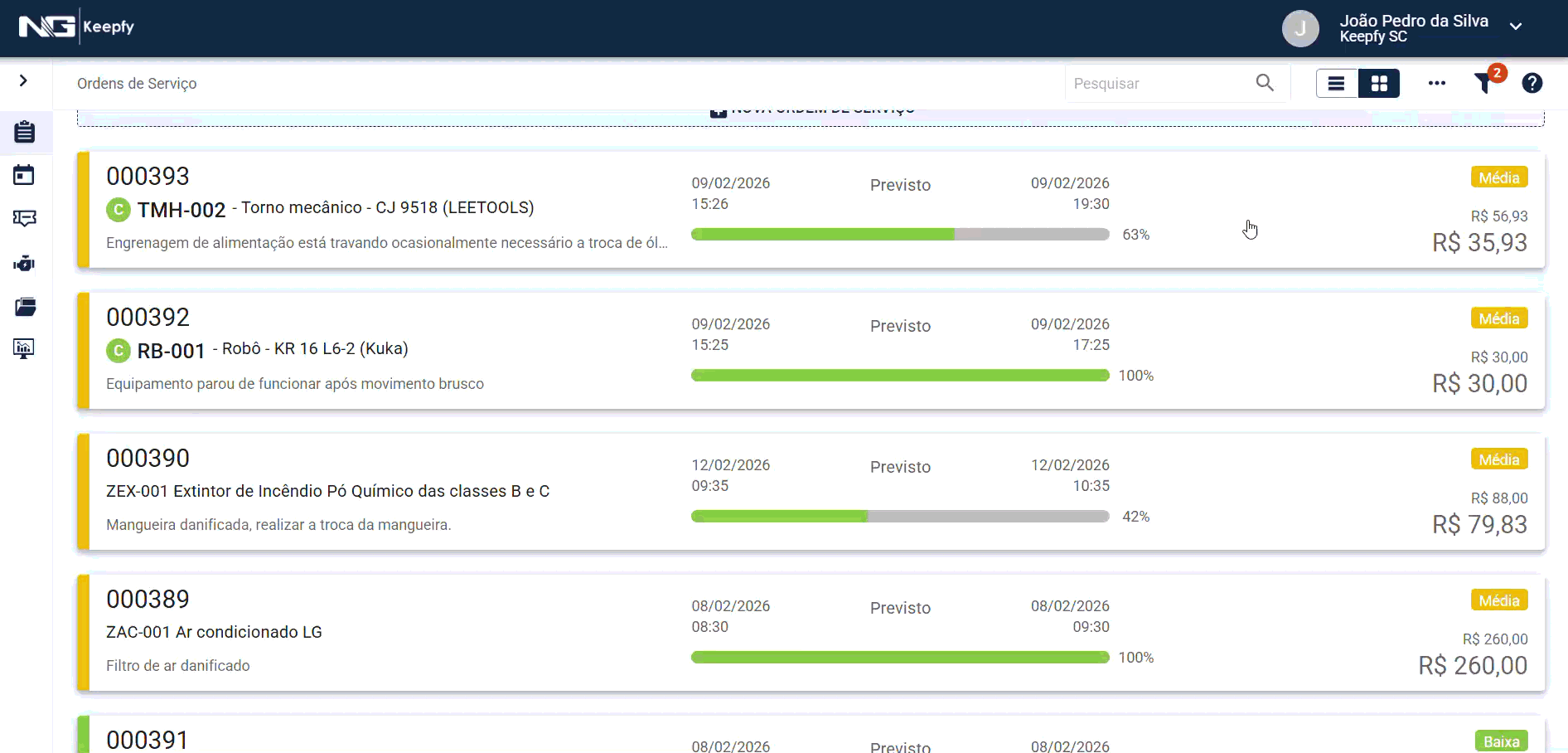Open the filter icon with notification badge
The height and width of the screenshot is (753, 1568).
click(1484, 84)
